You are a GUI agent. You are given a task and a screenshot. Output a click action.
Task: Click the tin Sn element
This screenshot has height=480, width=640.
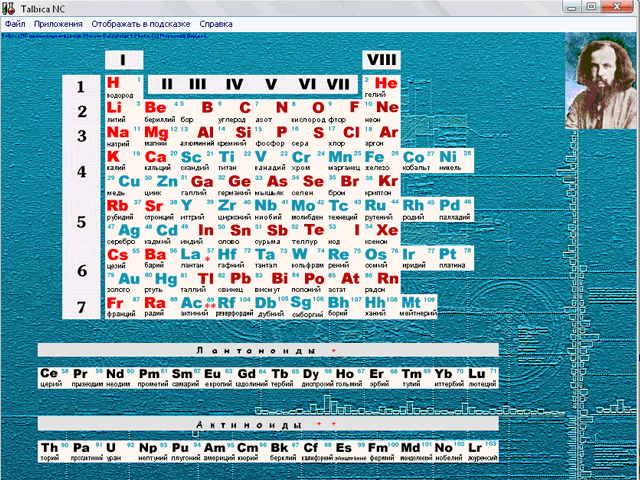pos(235,234)
